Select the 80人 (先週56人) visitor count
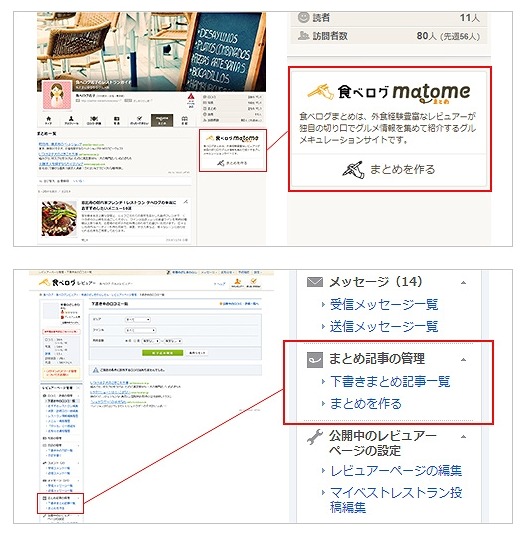Viewport: 528px width, 536px height. (x=448, y=36)
